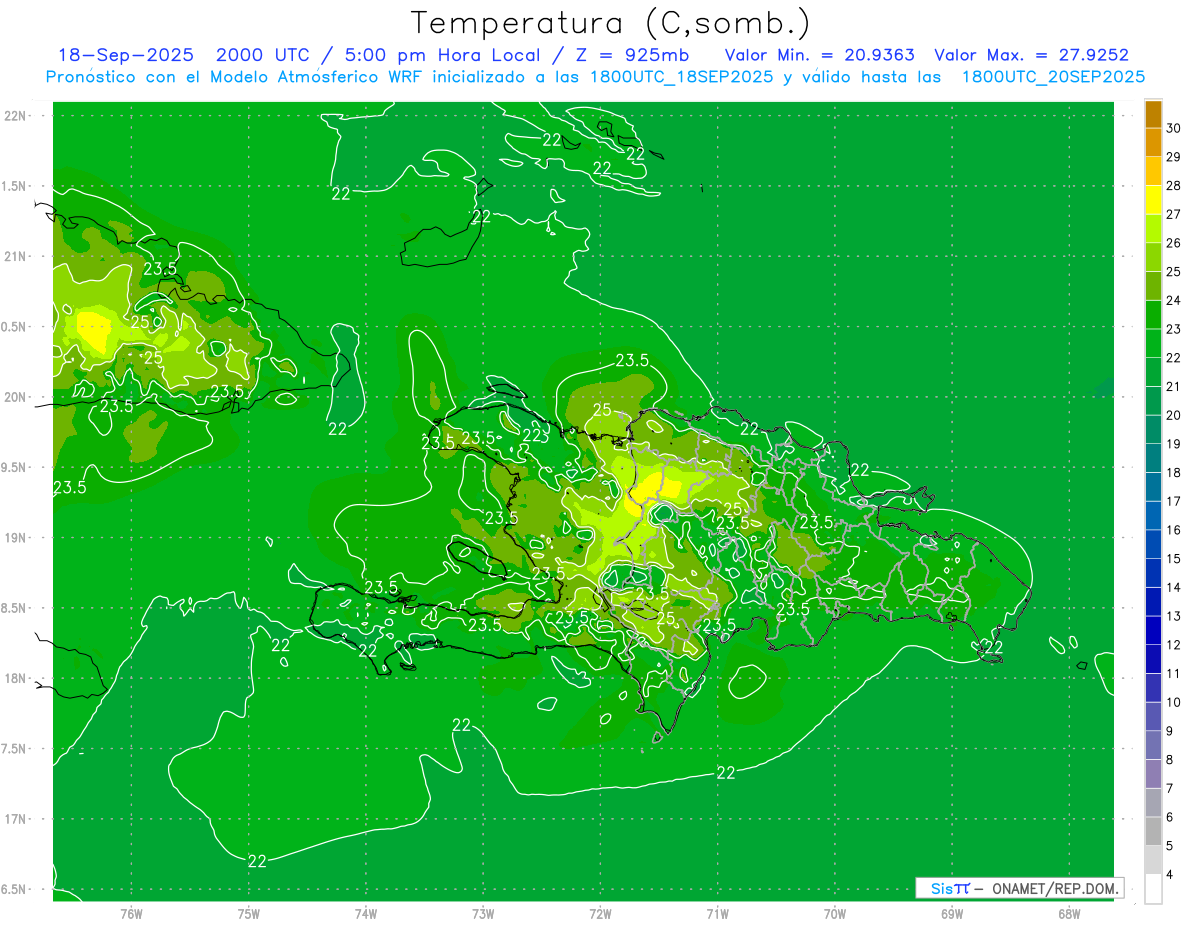Click the "72W" longitude axis label
The width and height of the screenshot is (1200, 927).
click(600, 913)
